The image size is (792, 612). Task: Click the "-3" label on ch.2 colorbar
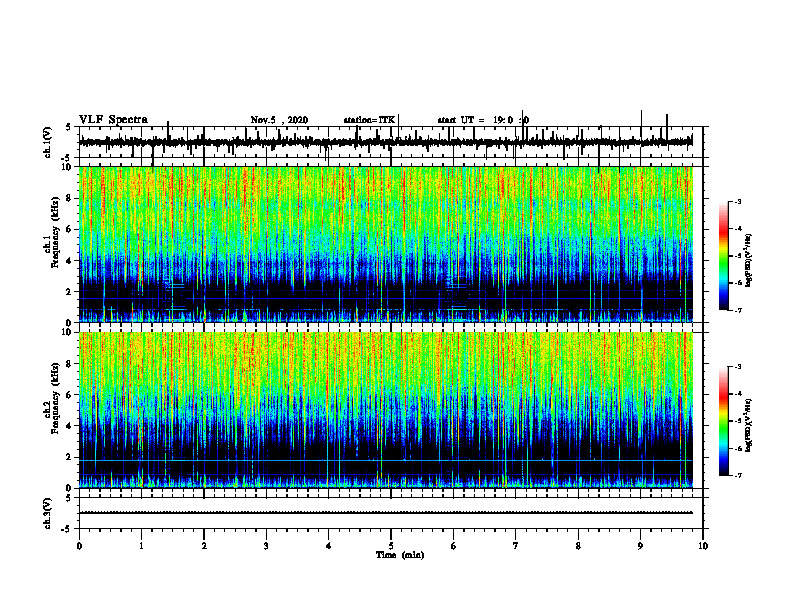[738, 367]
